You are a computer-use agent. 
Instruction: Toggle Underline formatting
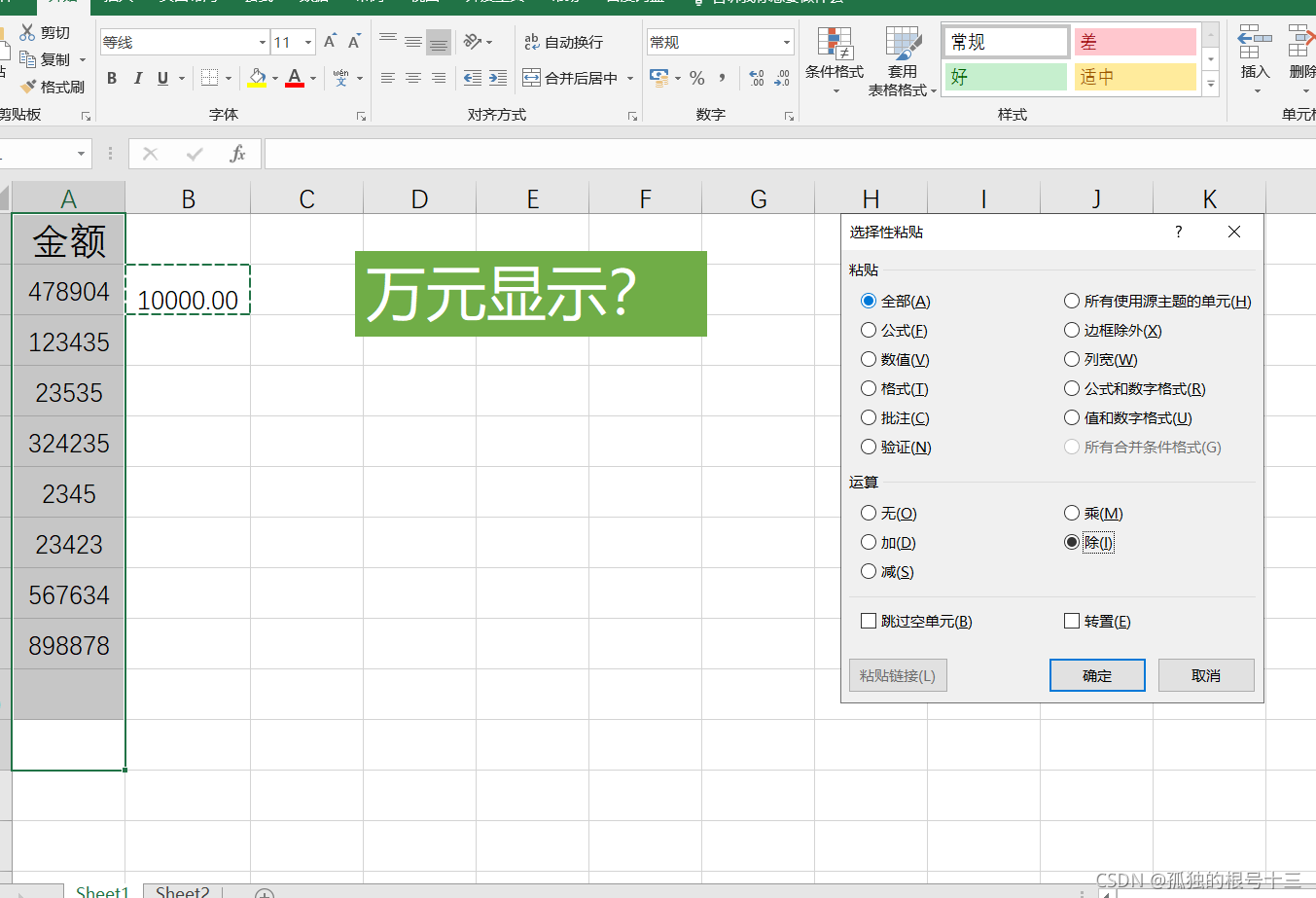point(162,78)
